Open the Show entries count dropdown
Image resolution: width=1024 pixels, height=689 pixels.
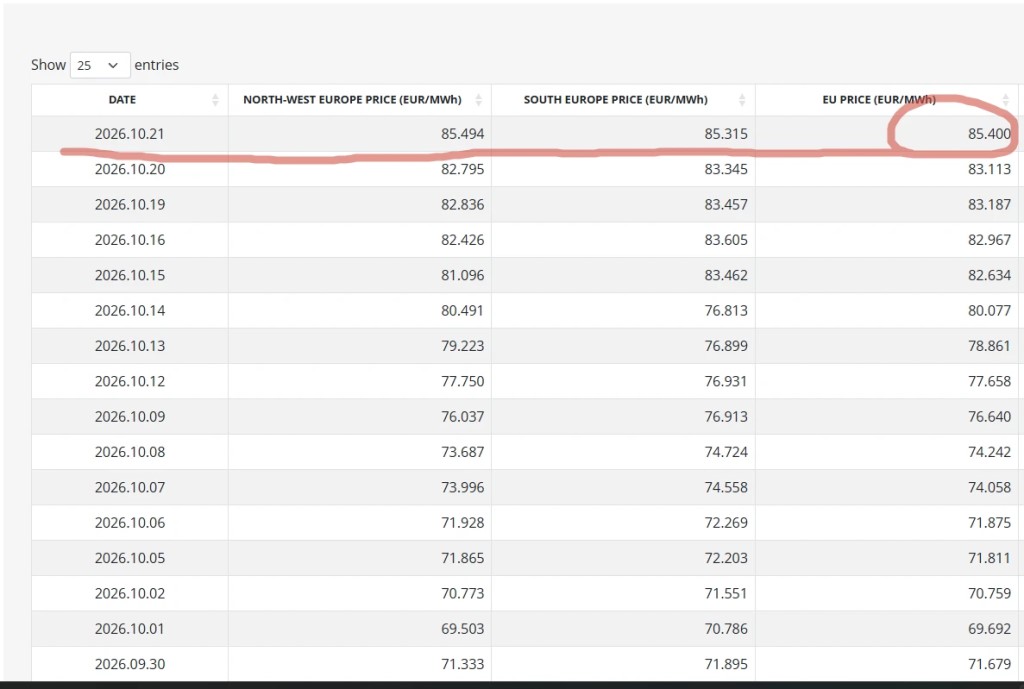[x=100, y=65]
